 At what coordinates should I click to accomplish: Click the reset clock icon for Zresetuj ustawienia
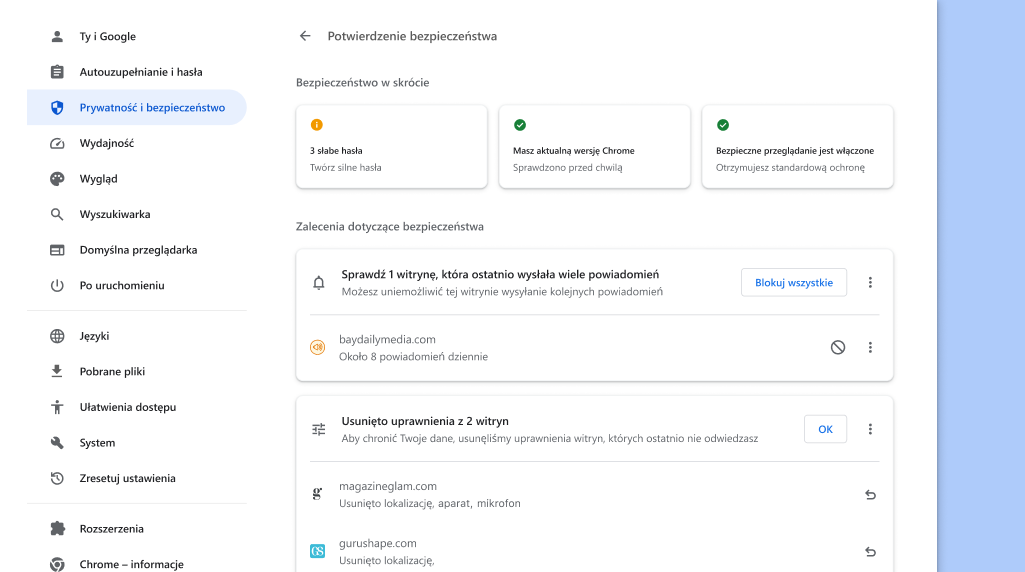click(x=57, y=479)
